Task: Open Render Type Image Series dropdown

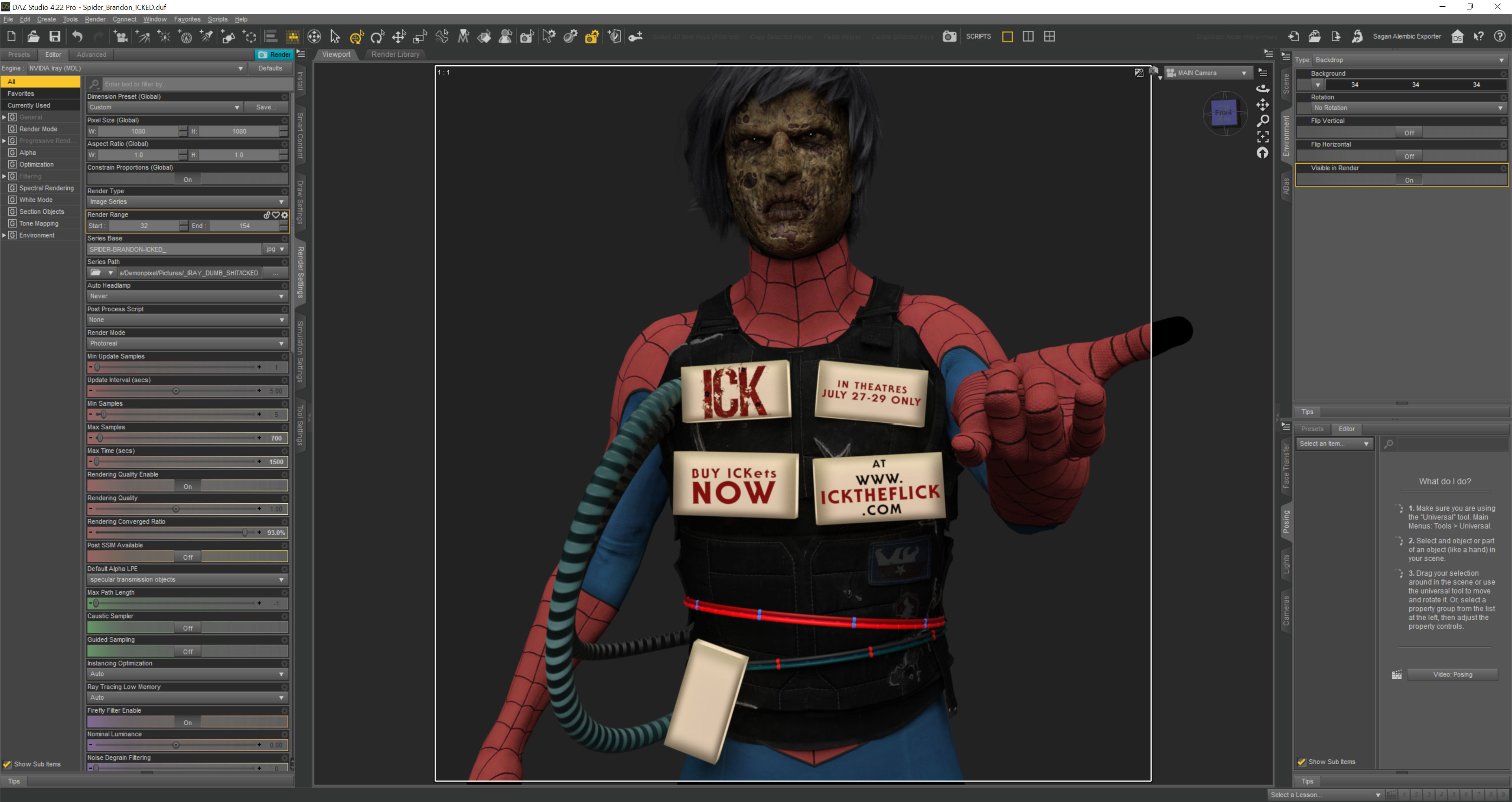Action: pos(187,202)
